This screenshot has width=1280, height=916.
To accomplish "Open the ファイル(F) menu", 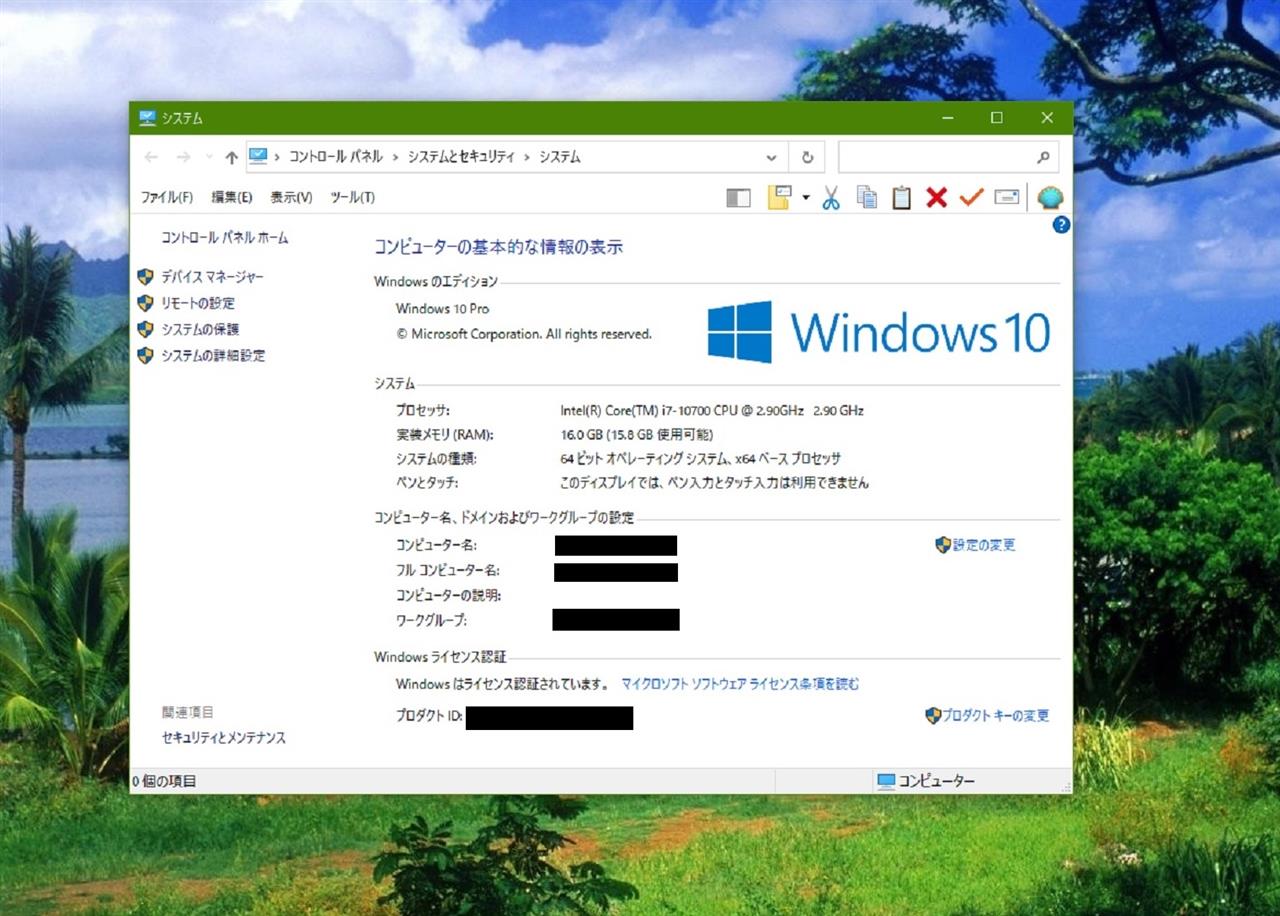I will [x=167, y=198].
